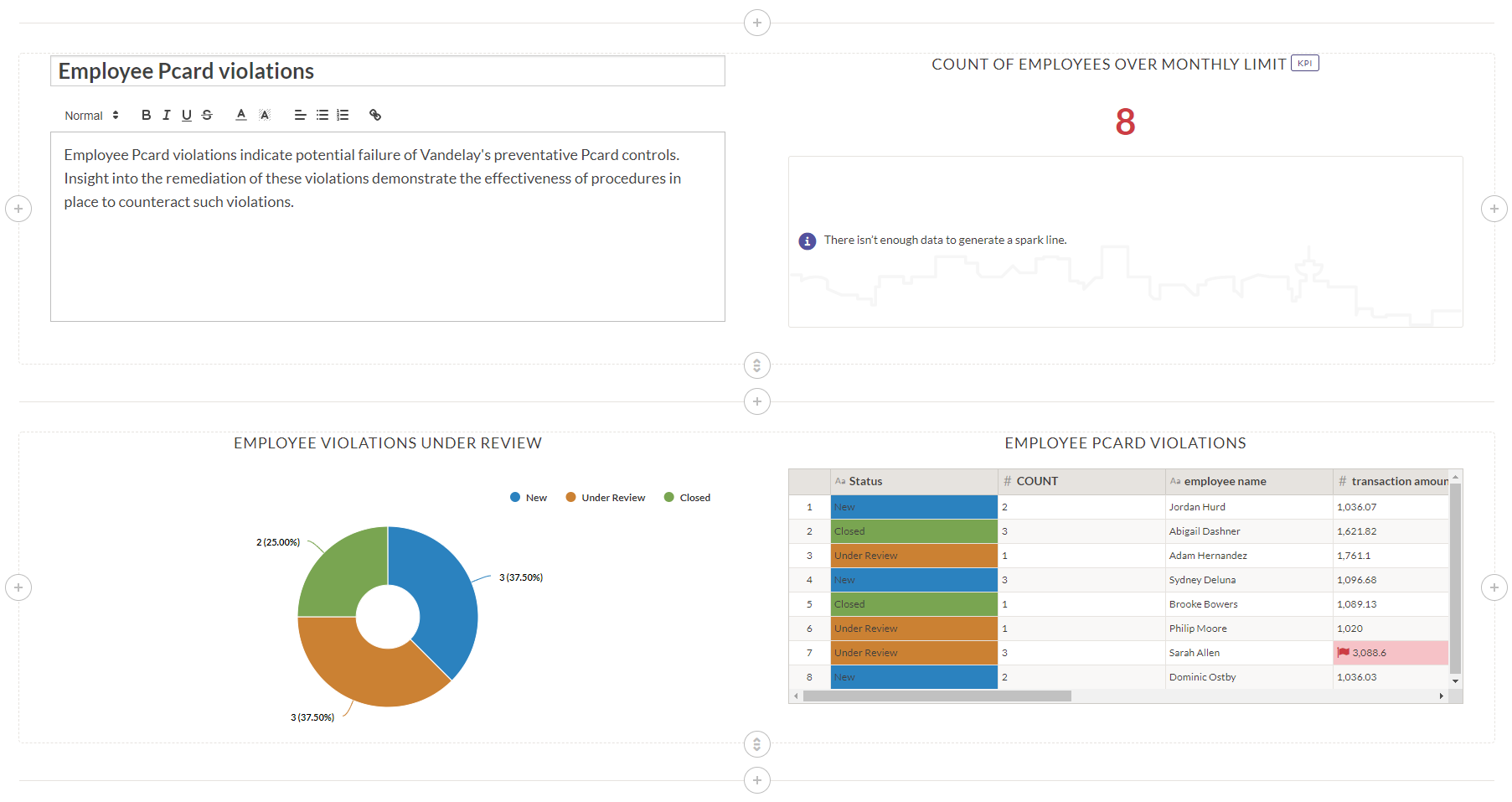This screenshot has height=802, width=1512.
Task: Apply italic formatting to text
Action: [x=166, y=115]
